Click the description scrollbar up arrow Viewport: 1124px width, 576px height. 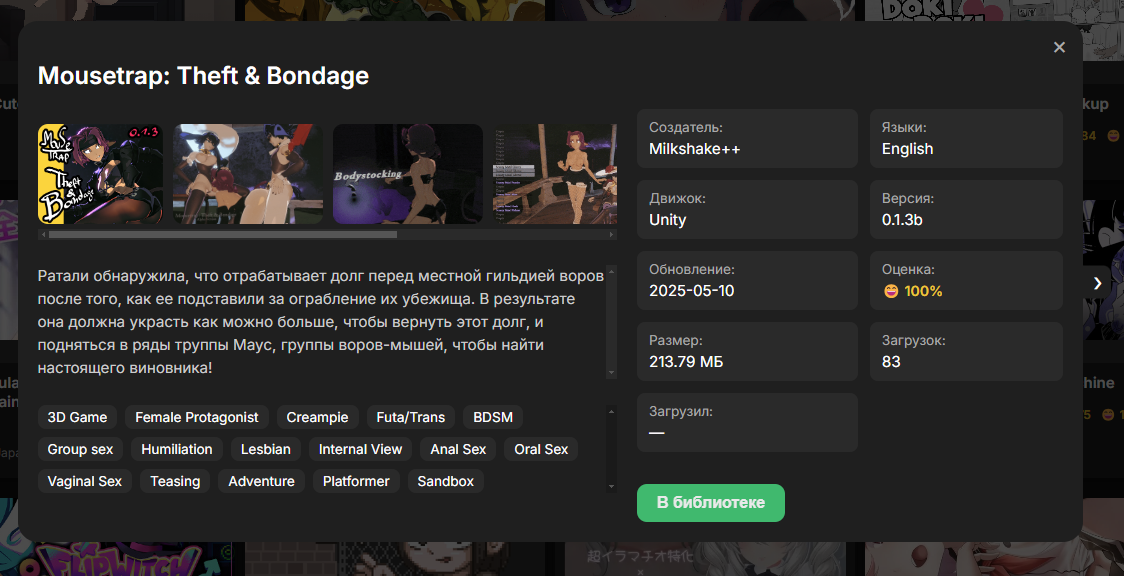pyautogui.click(x=611, y=271)
